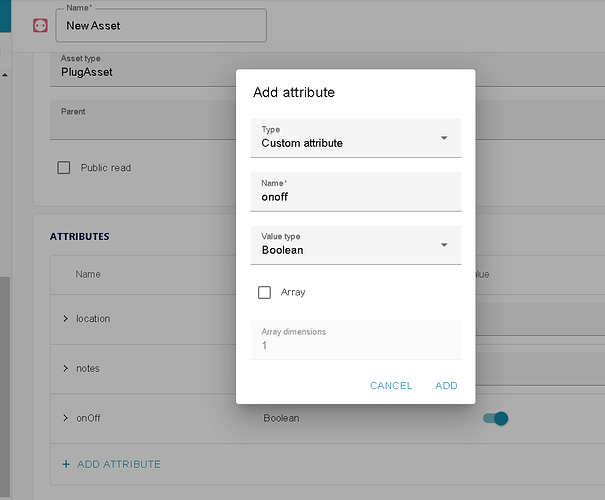Expand the onOff attribute row

pyautogui.click(x=65, y=418)
